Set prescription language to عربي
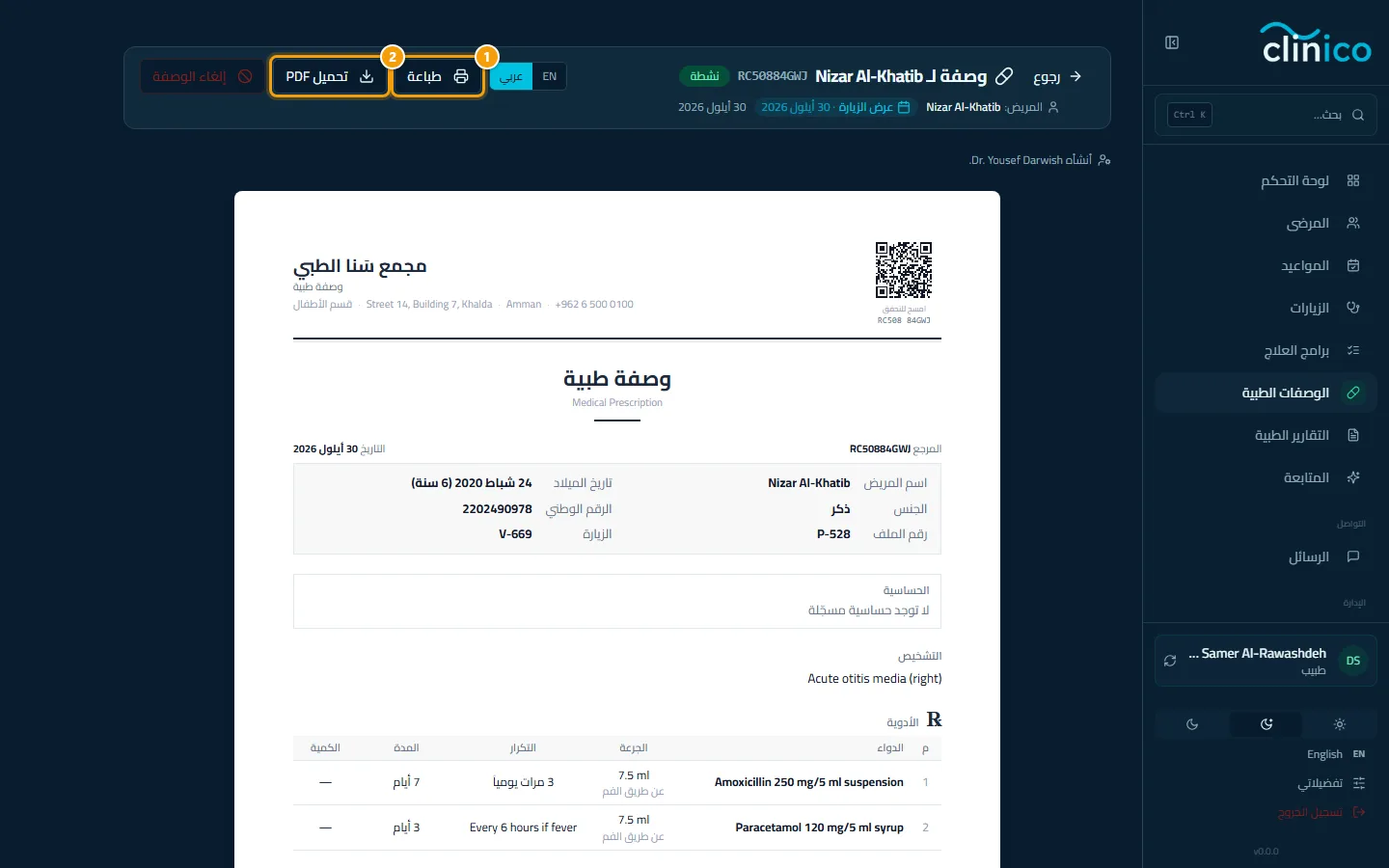The image size is (1389, 868). (x=511, y=76)
